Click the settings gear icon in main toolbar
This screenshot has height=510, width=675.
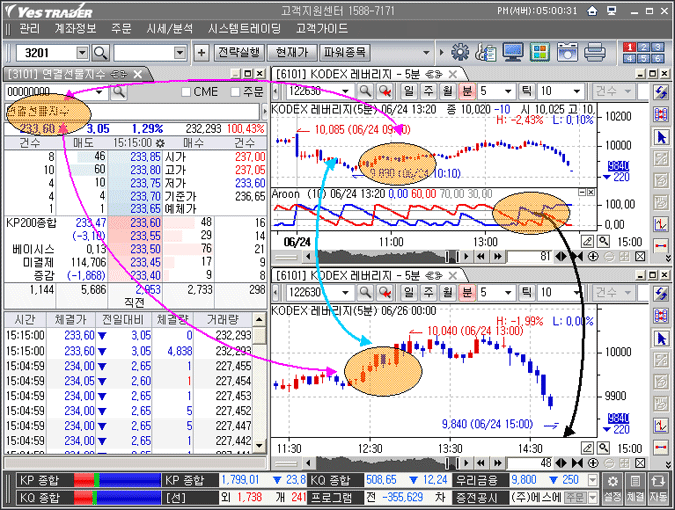click(460, 52)
